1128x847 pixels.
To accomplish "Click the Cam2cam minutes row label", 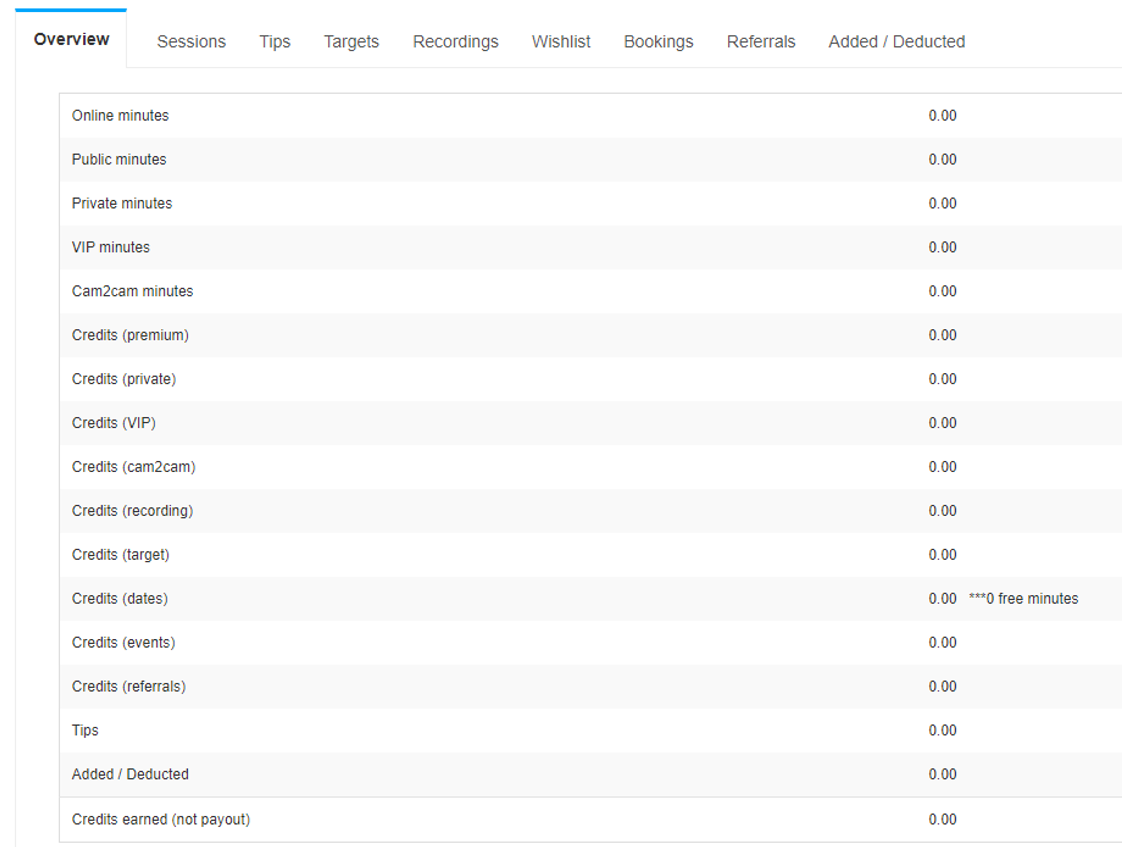I will (x=132, y=291).
